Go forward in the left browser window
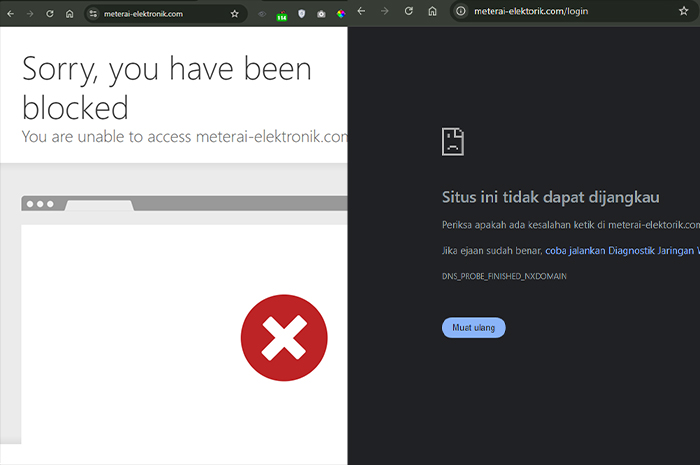 pyautogui.click(x=30, y=14)
